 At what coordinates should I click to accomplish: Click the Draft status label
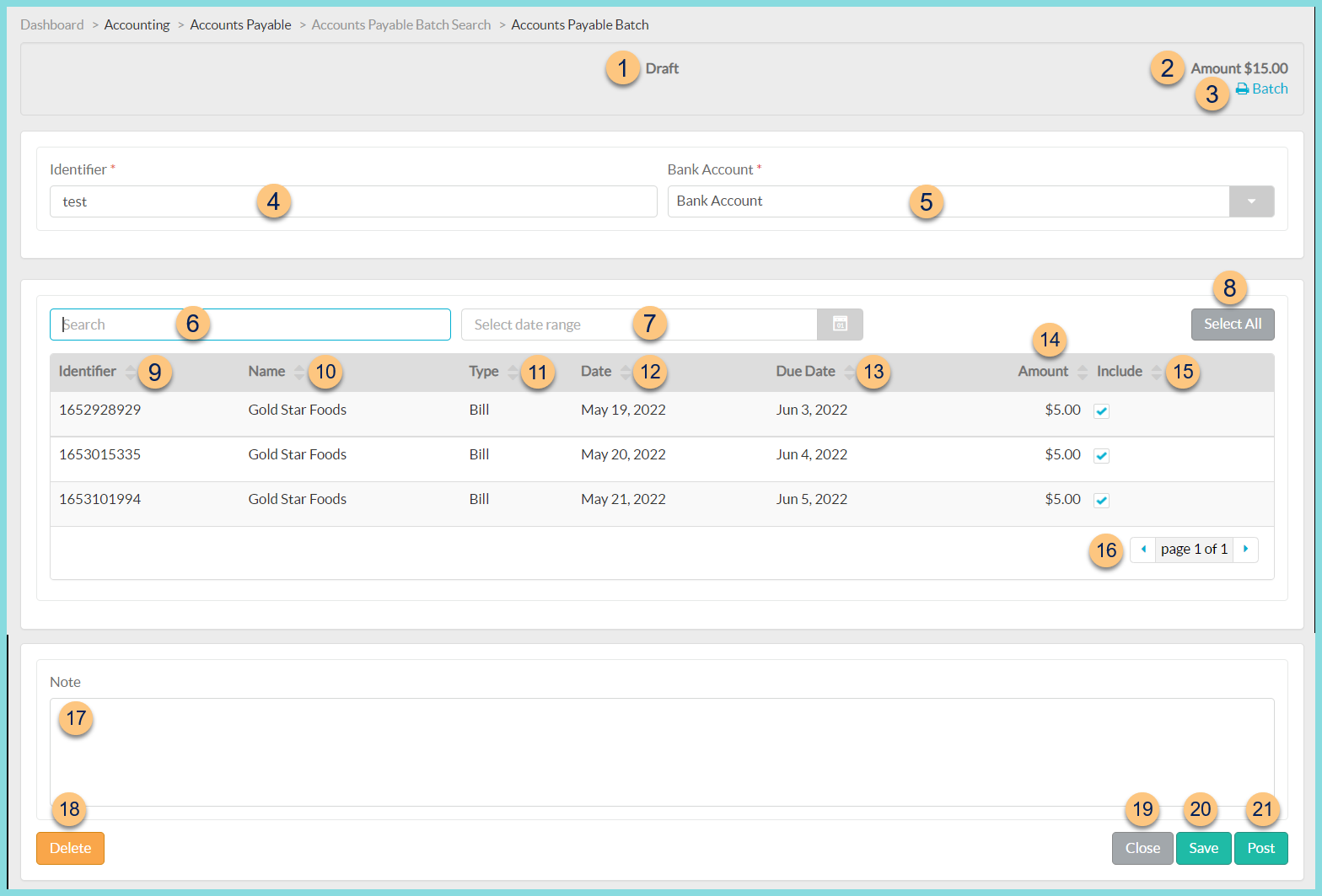pyautogui.click(x=662, y=68)
